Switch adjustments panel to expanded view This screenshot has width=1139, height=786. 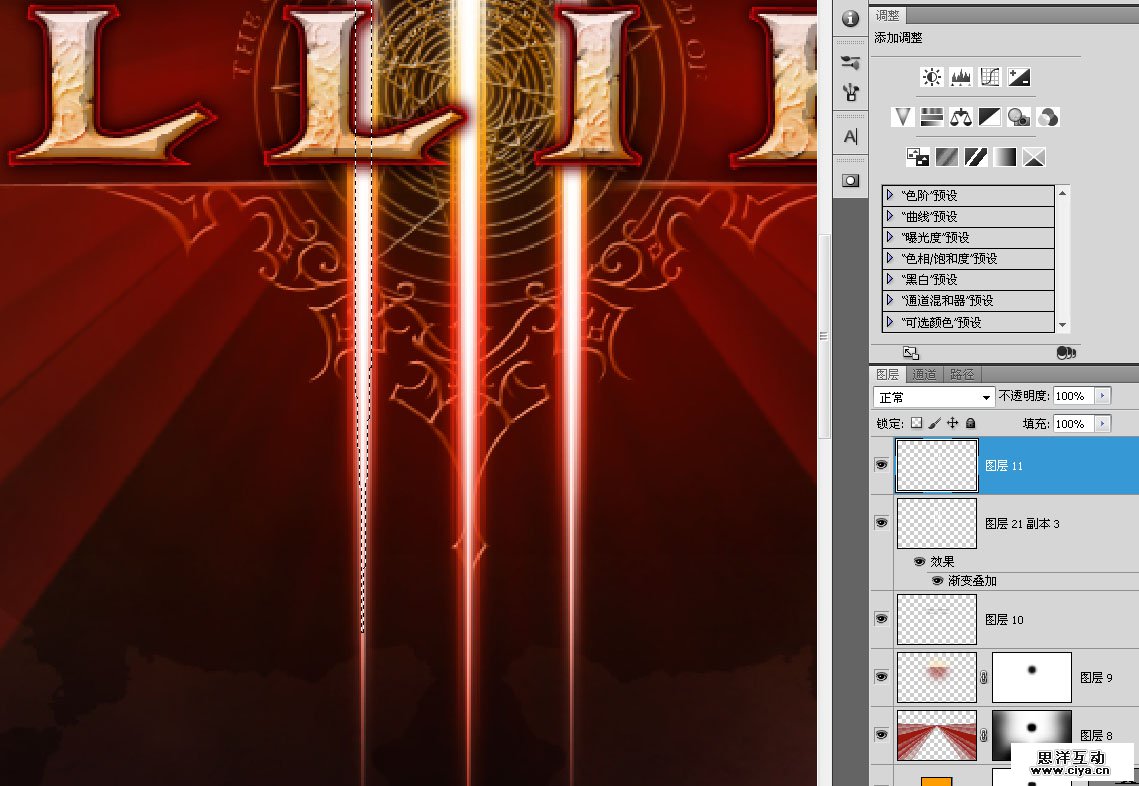click(x=911, y=353)
